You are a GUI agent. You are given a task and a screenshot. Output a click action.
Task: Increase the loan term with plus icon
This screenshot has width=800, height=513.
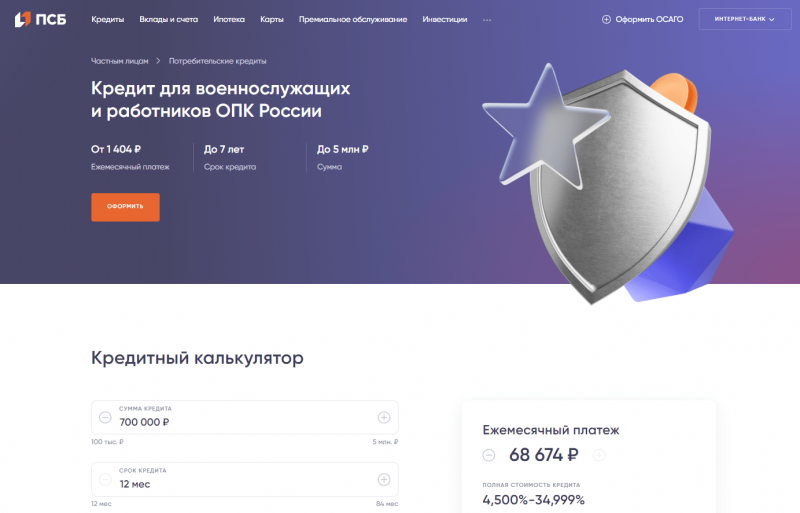point(384,479)
